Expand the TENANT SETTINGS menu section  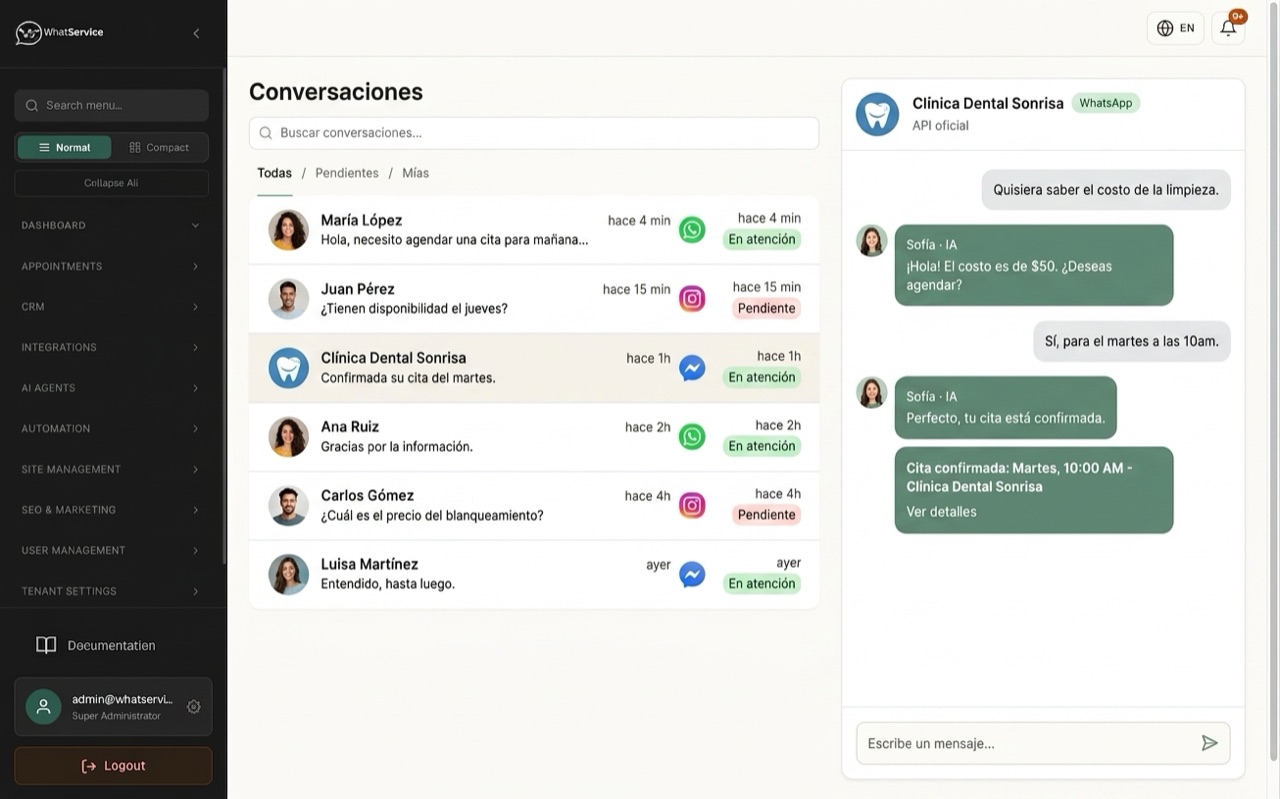click(111, 591)
